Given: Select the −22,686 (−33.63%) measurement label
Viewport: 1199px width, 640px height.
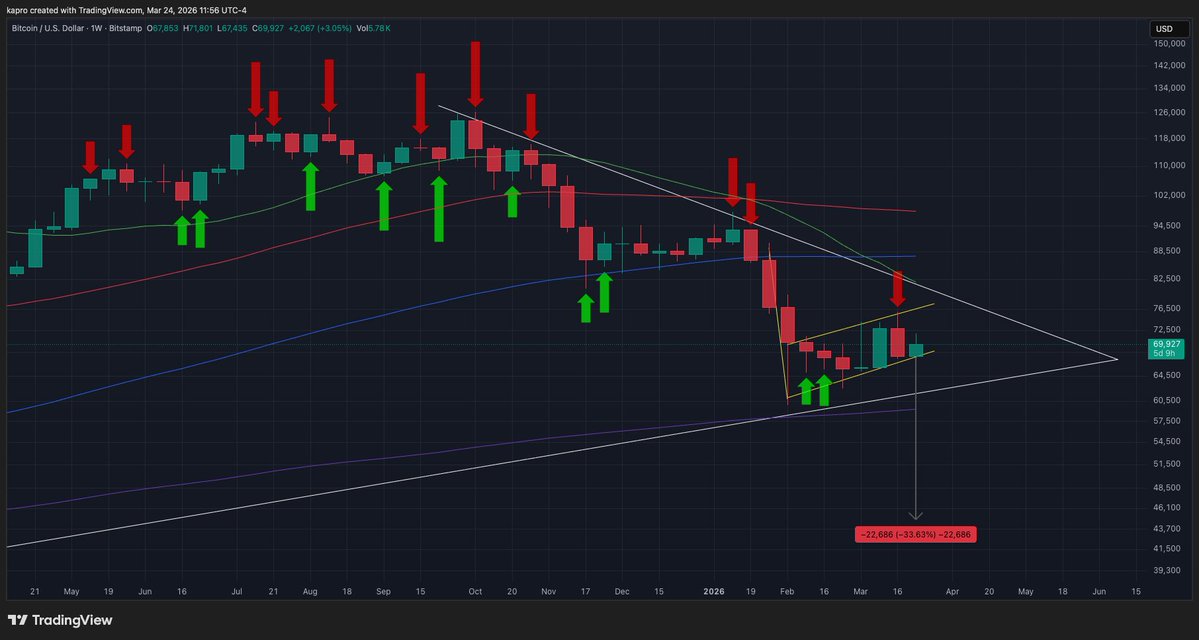Looking at the screenshot, I should pyautogui.click(x=915, y=534).
